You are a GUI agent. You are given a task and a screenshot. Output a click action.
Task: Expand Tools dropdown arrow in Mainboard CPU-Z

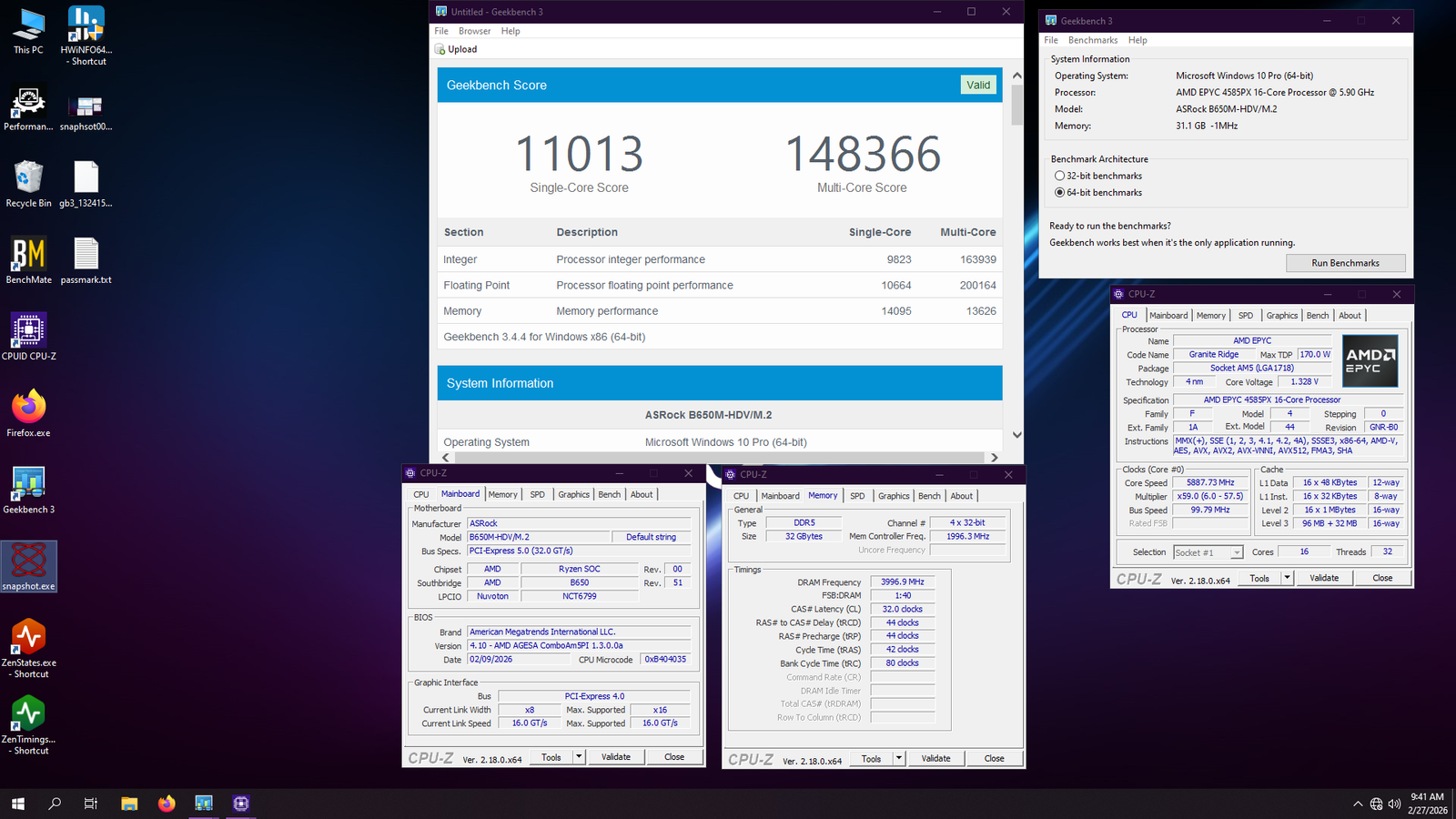(578, 757)
